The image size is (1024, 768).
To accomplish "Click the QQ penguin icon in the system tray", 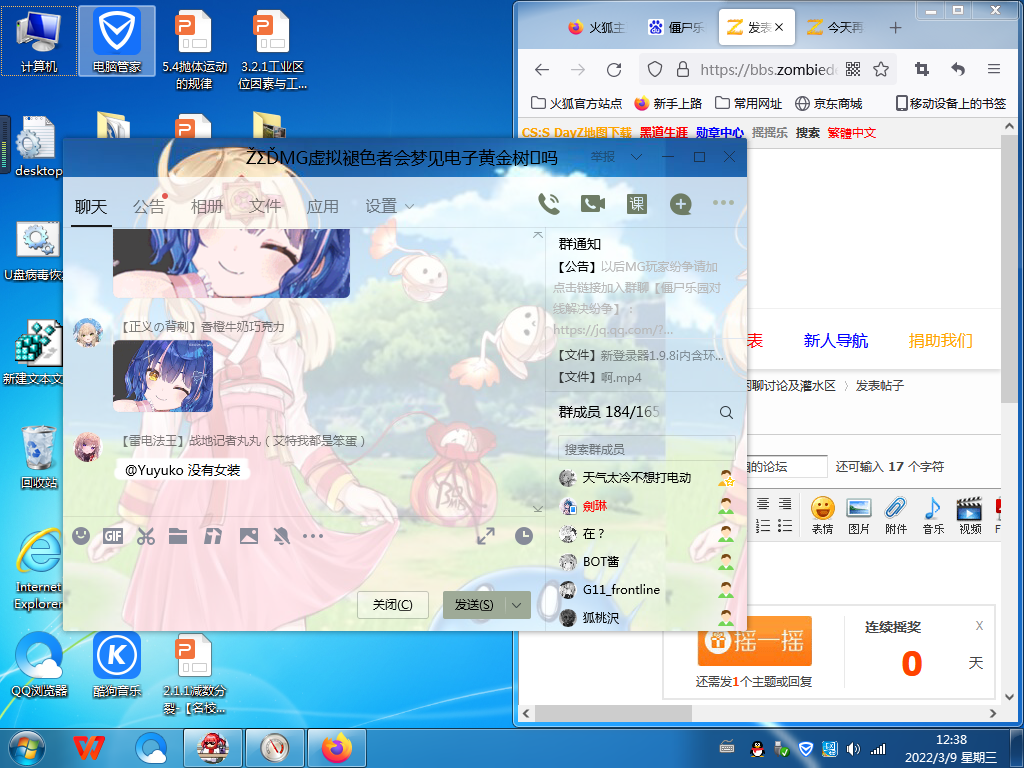I will [758, 749].
